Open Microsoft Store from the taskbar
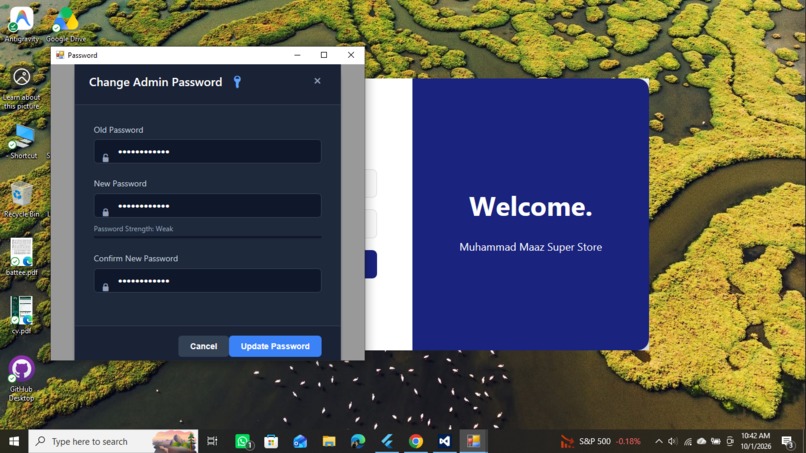 pos(271,441)
